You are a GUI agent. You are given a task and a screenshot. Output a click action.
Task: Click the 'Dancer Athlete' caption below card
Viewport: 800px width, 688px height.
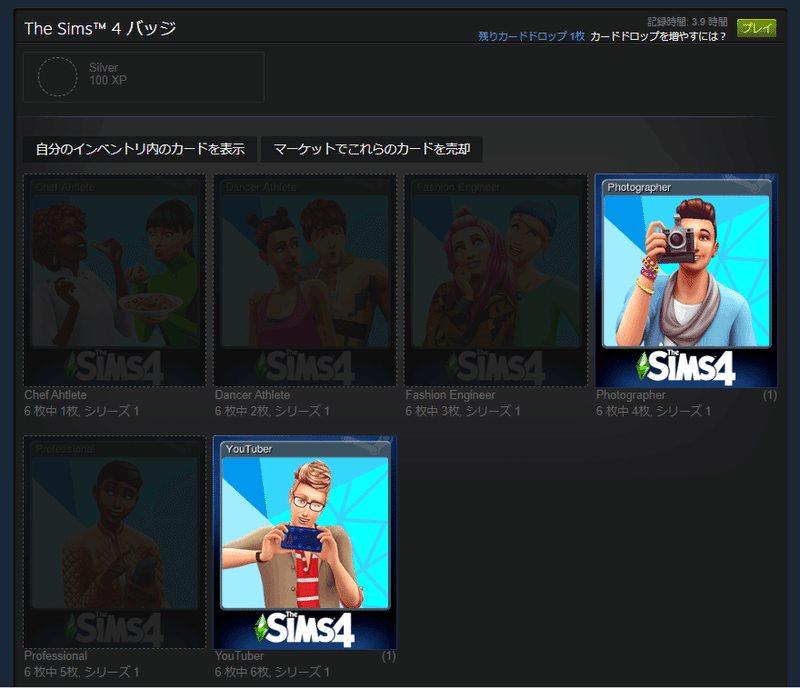252,395
